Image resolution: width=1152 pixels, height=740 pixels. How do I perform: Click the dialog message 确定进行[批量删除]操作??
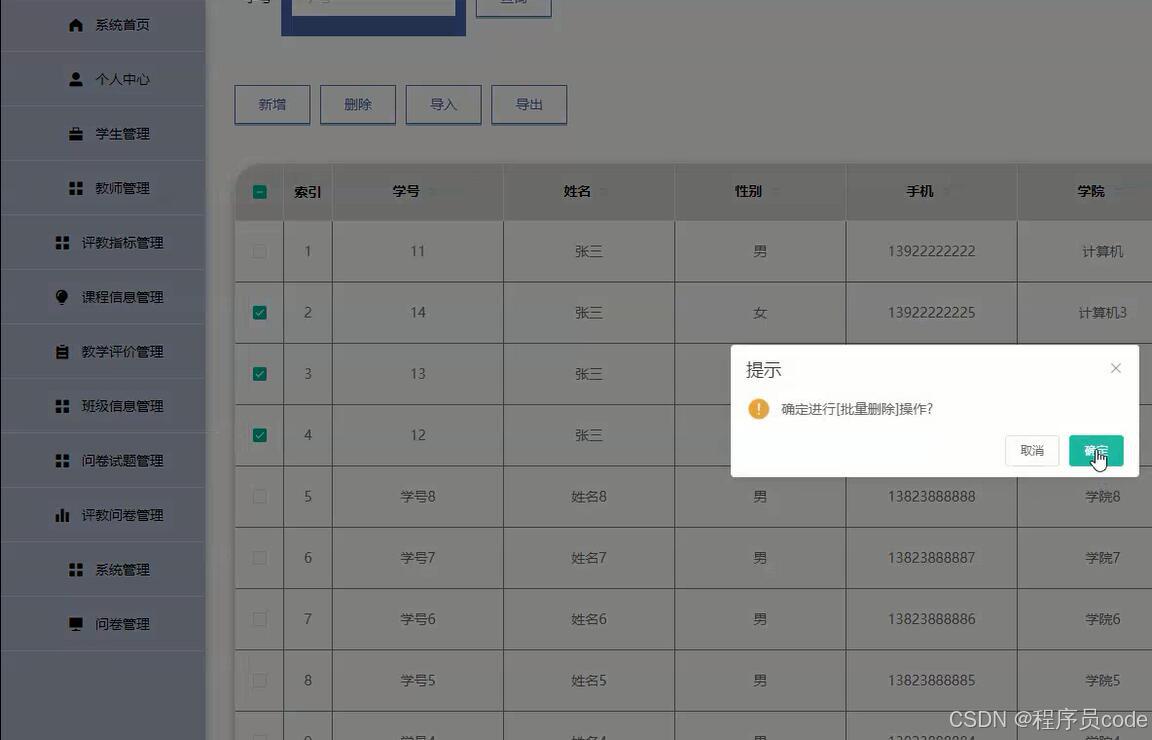[857, 409]
